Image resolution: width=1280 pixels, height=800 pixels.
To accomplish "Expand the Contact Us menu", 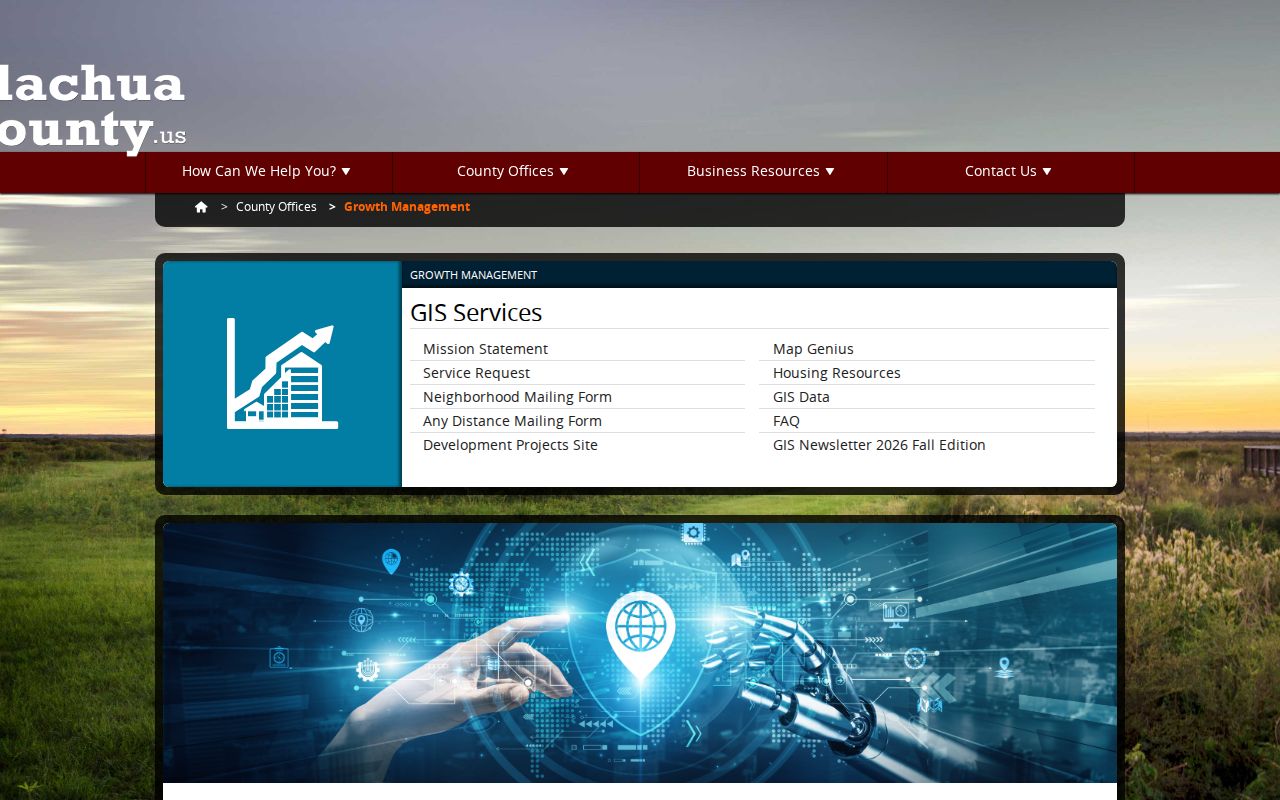I will coord(1009,171).
